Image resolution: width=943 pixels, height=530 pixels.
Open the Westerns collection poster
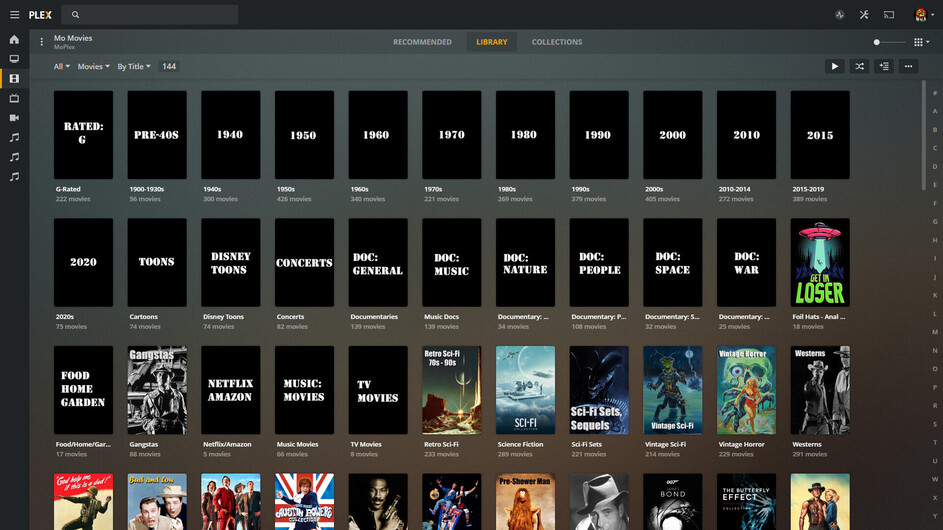click(820, 390)
